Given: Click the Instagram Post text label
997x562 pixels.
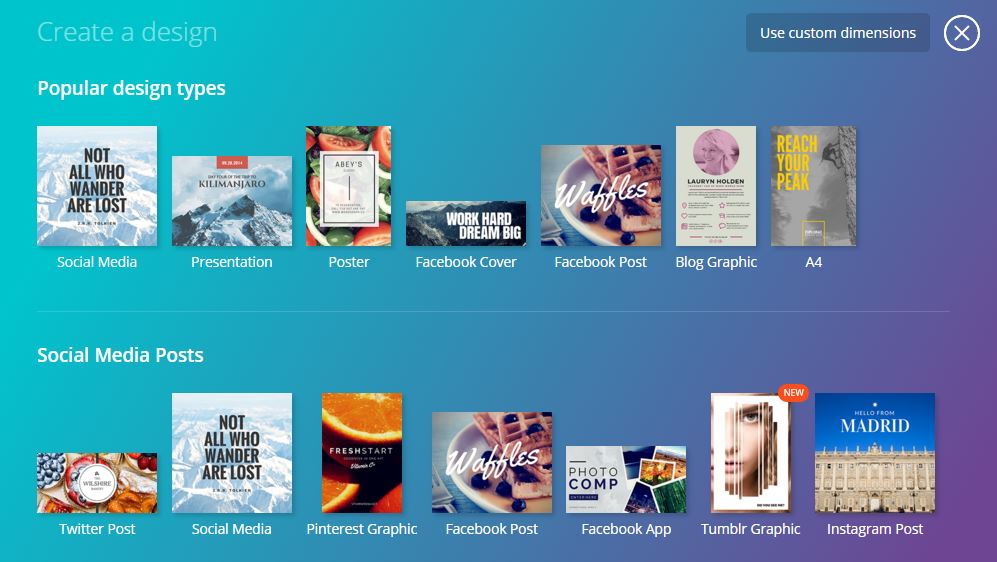Looking at the screenshot, I should [x=875, y=529].
